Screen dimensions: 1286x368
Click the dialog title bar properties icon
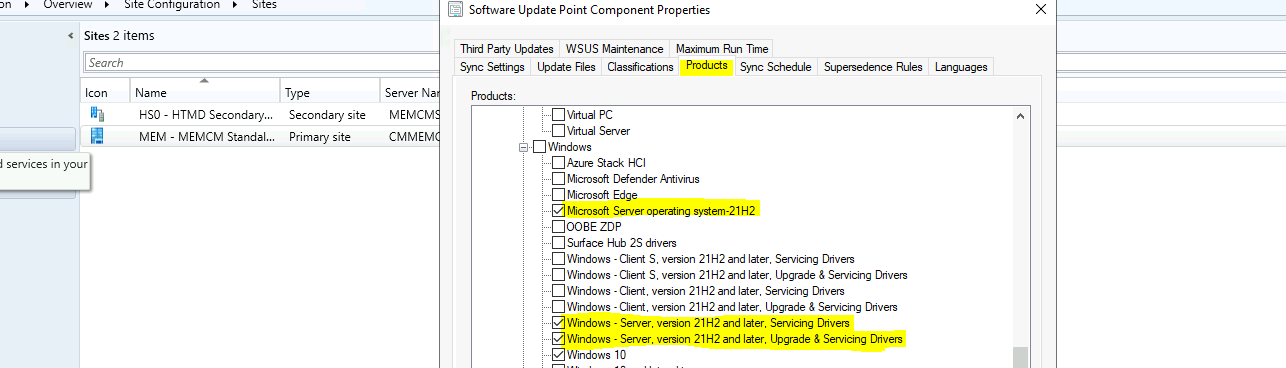coord(456,10)
